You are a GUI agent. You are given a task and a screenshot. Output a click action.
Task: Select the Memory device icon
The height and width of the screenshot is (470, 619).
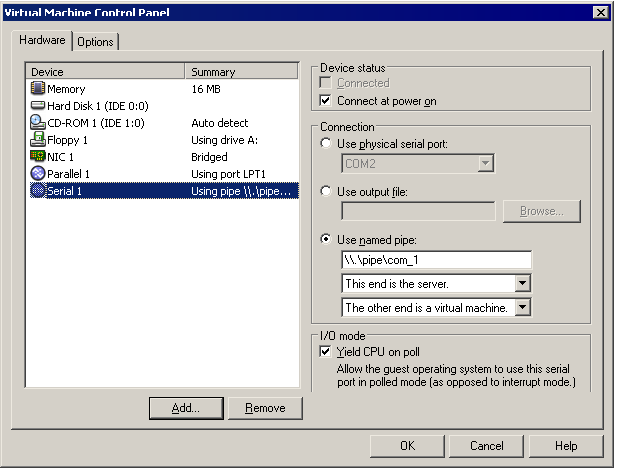(38, 89)
